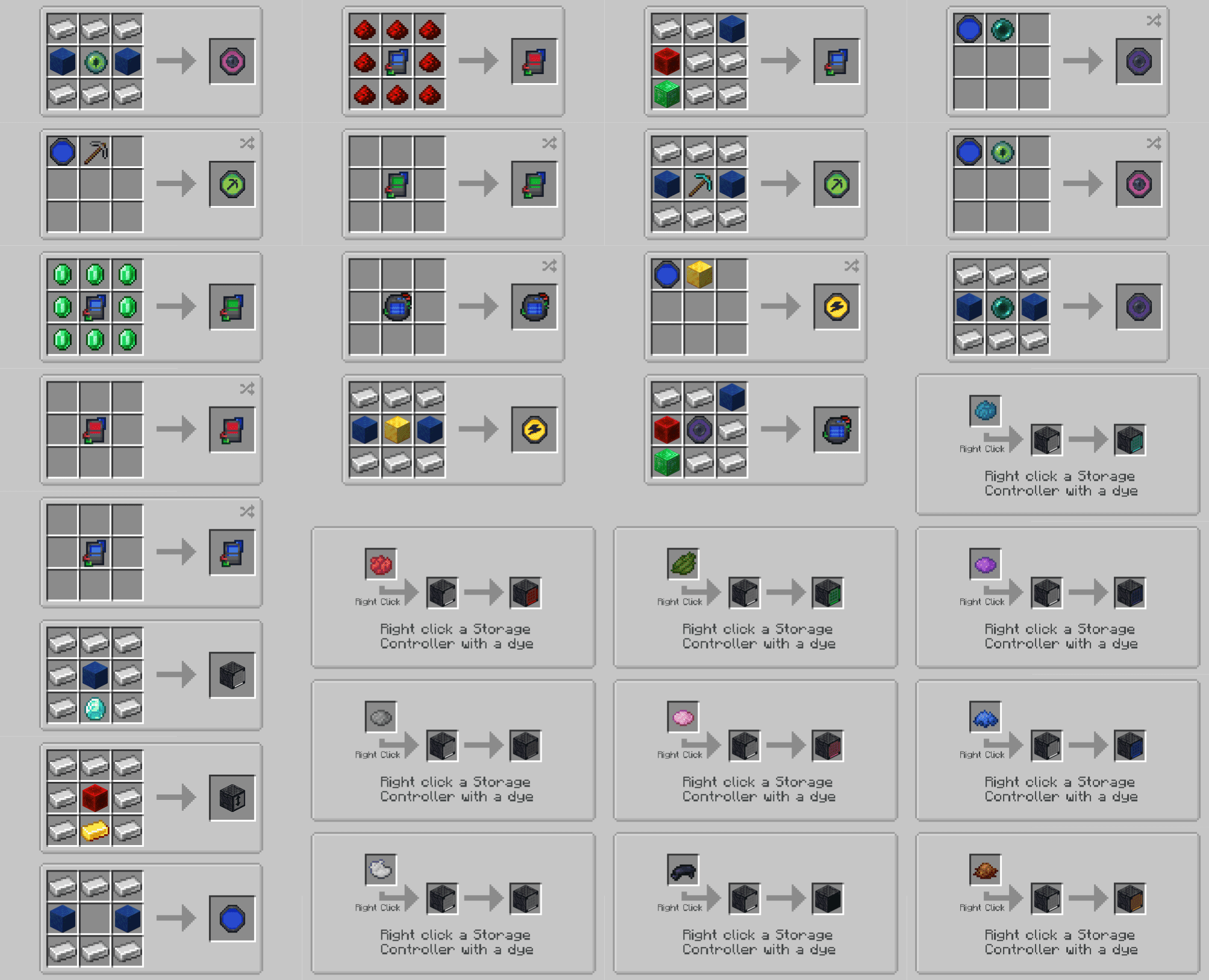Select lightning upgrade result of the shapeless gold recipe

(x=837, y=307)
